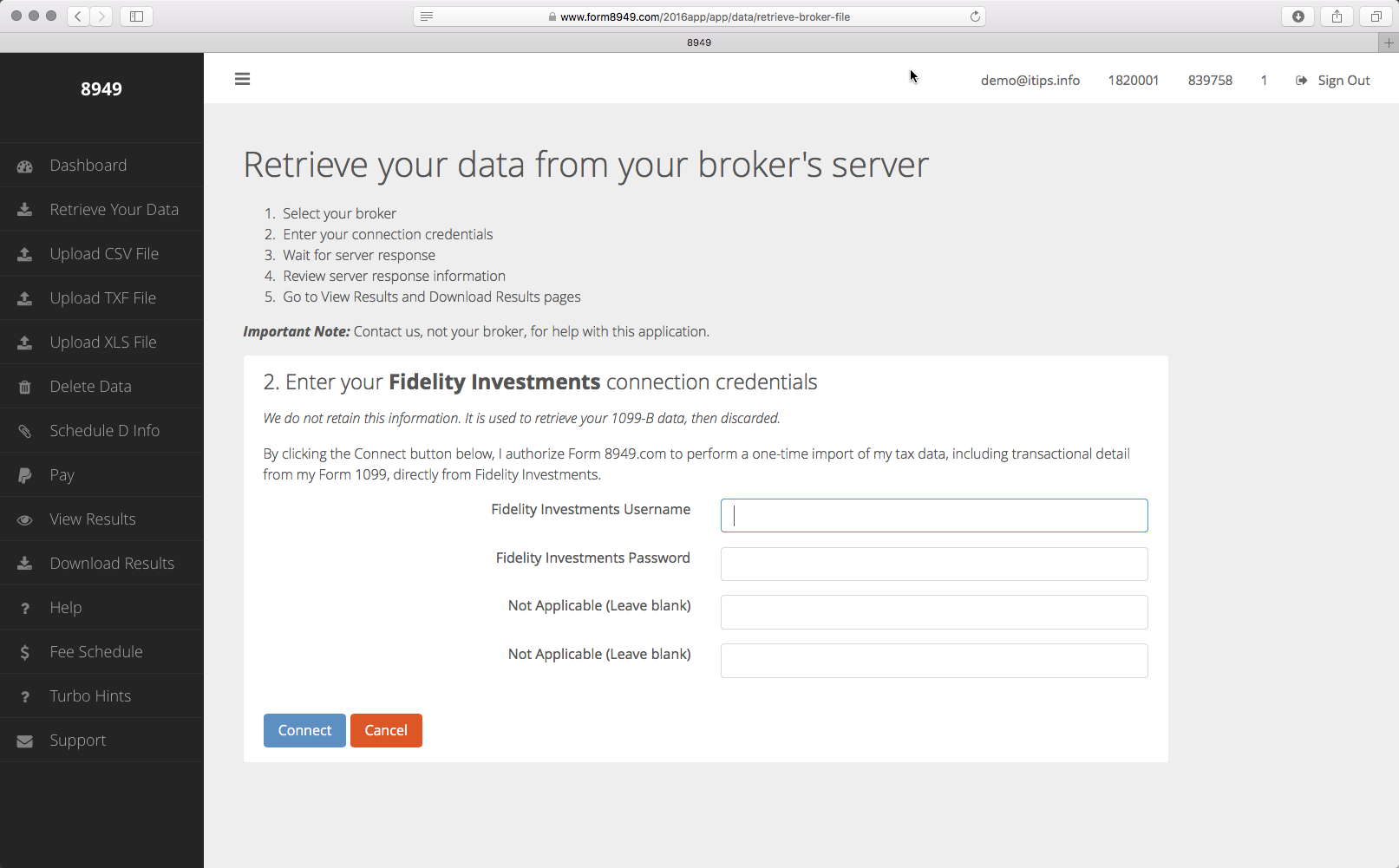Open the Support page
Screen dimensions: 1399x868
pyautogui.click(x=101, y=741)
